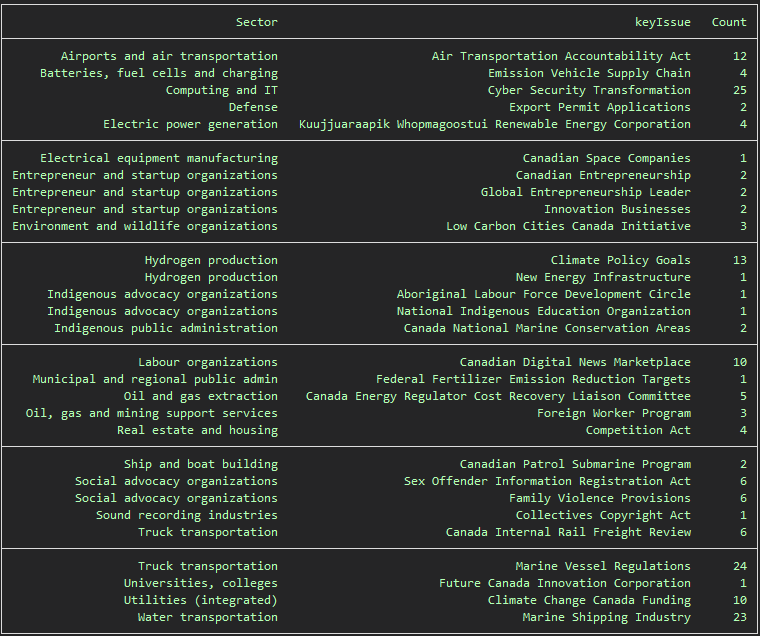Screen dimensions: 760x636
Task: Click 'Future Canada Innovation Corporation' text
Action: [565, 582]
